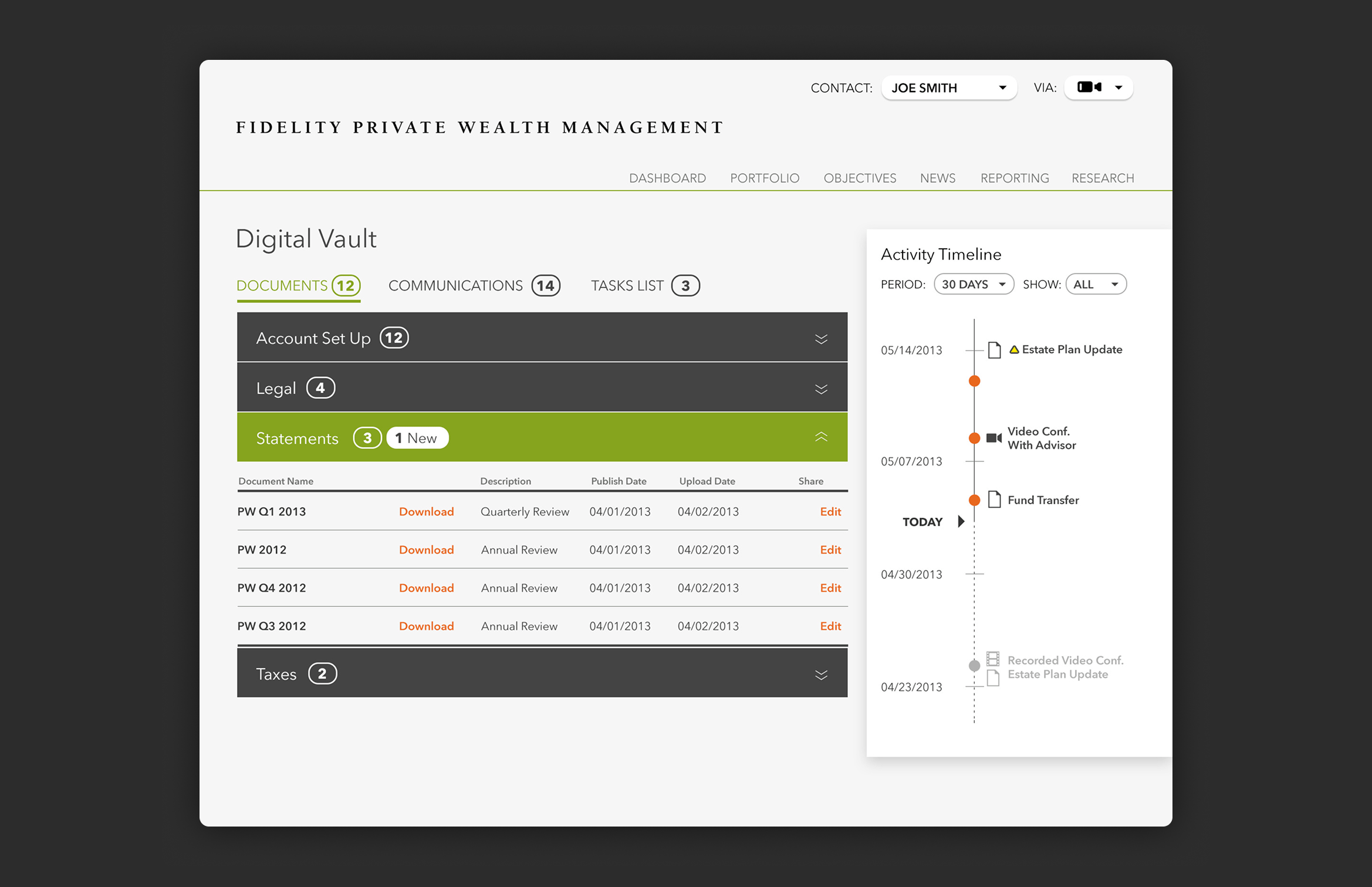Click the gray dot near Recorded Video Conf.
1372x887 pixels.
click(x=974, y=665)
